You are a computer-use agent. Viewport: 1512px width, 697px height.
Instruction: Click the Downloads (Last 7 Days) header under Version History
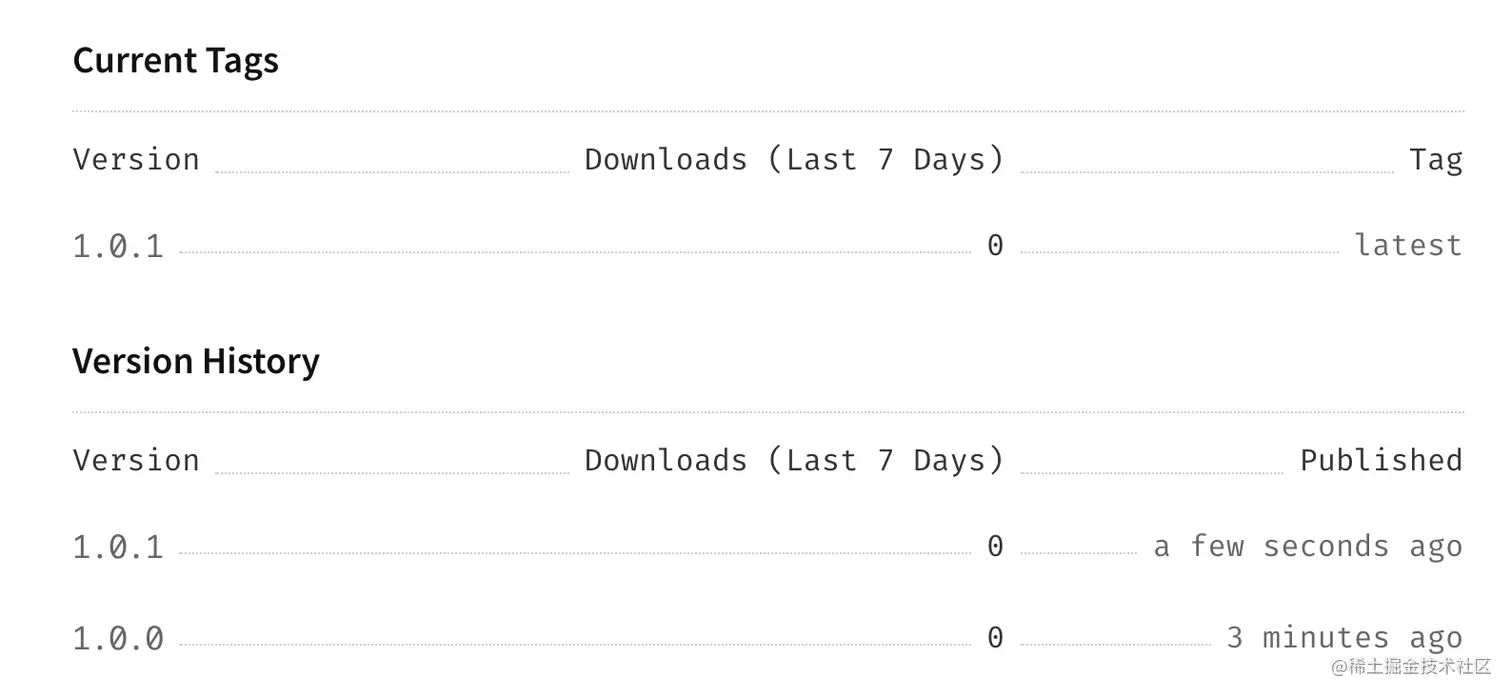pos(794,461)
